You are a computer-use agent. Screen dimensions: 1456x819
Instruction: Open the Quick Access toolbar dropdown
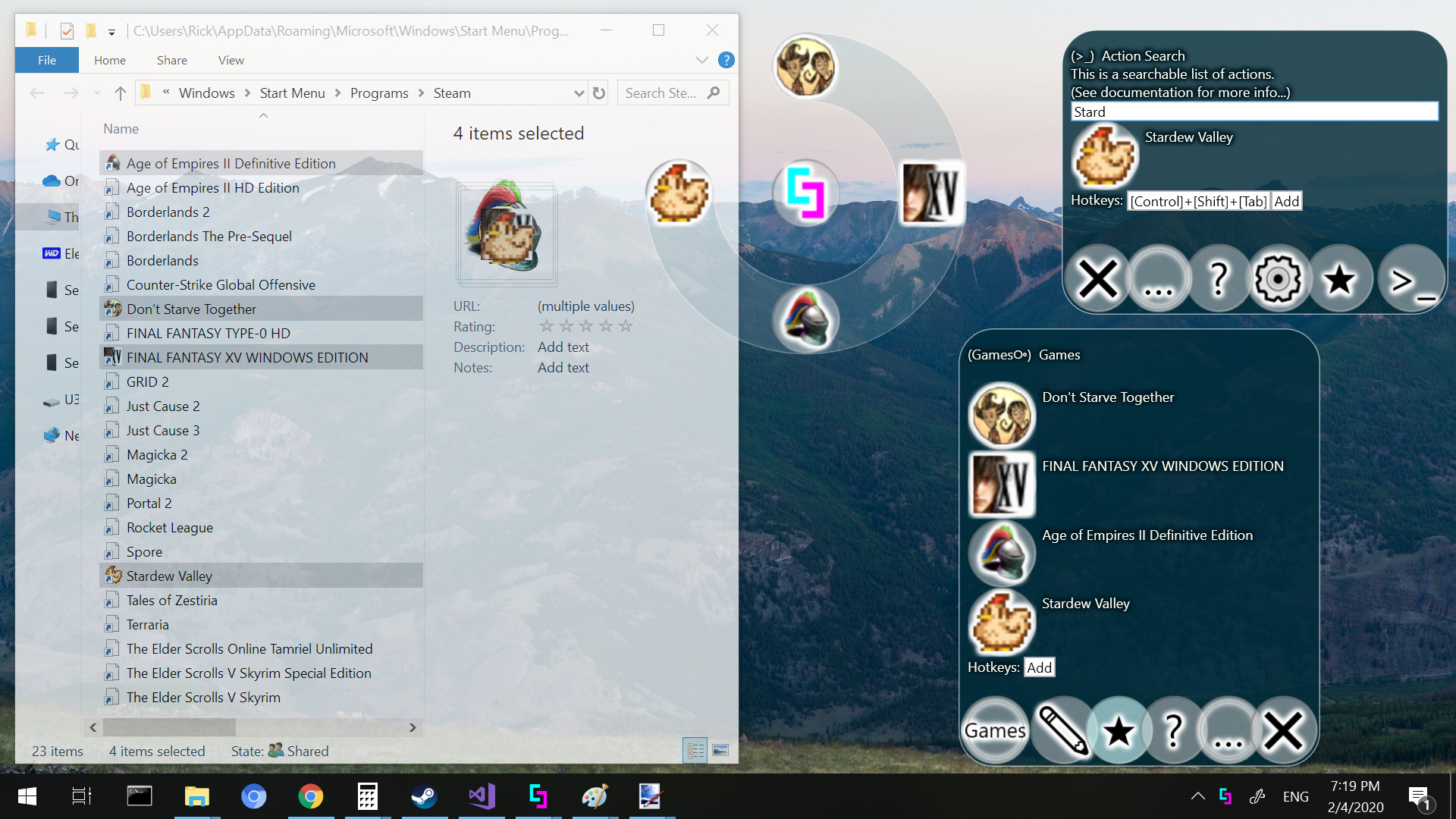click(x=111, y=31)
